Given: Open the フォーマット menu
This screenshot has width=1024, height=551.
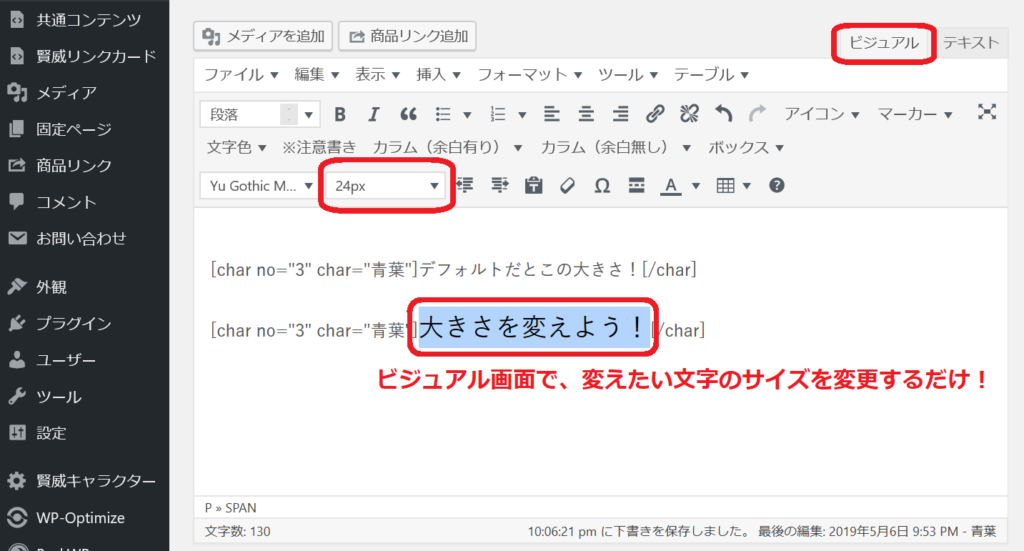Looking at the screenshot, I should pyautogui.click(x=530, y=74).
